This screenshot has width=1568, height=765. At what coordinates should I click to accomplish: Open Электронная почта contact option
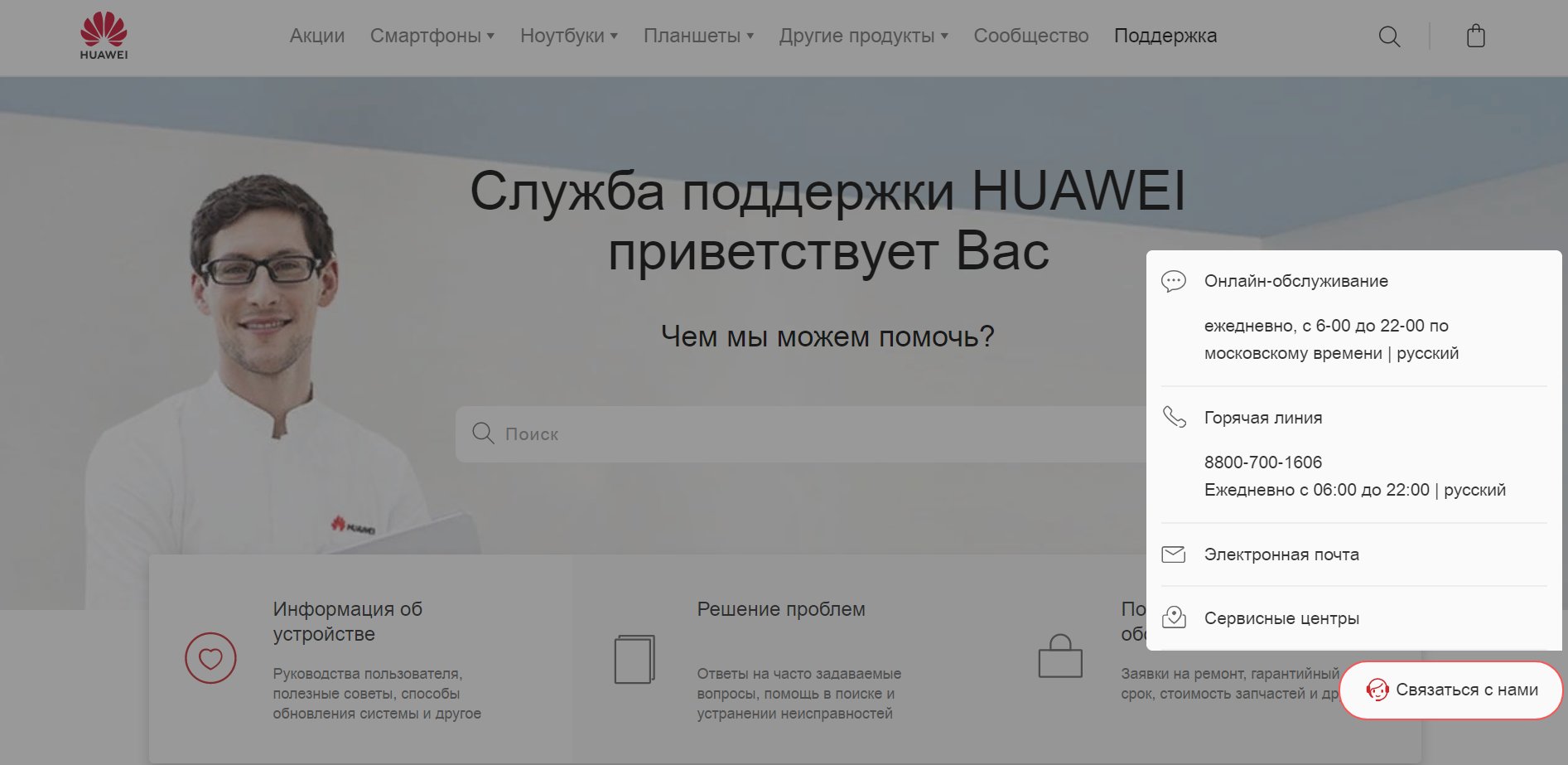(1281, 554)
